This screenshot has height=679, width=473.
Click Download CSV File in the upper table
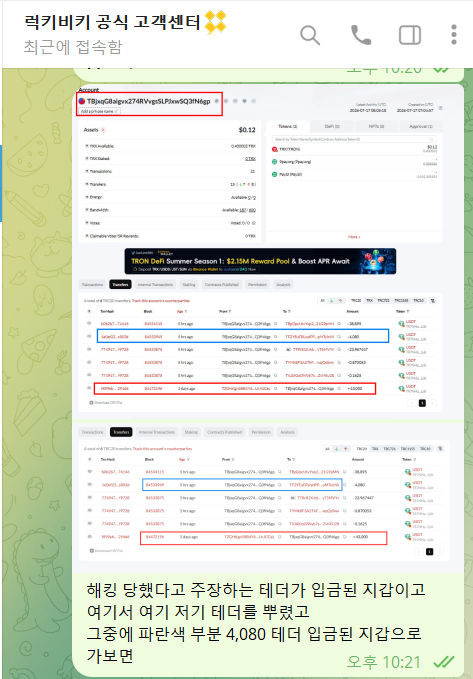106,403
